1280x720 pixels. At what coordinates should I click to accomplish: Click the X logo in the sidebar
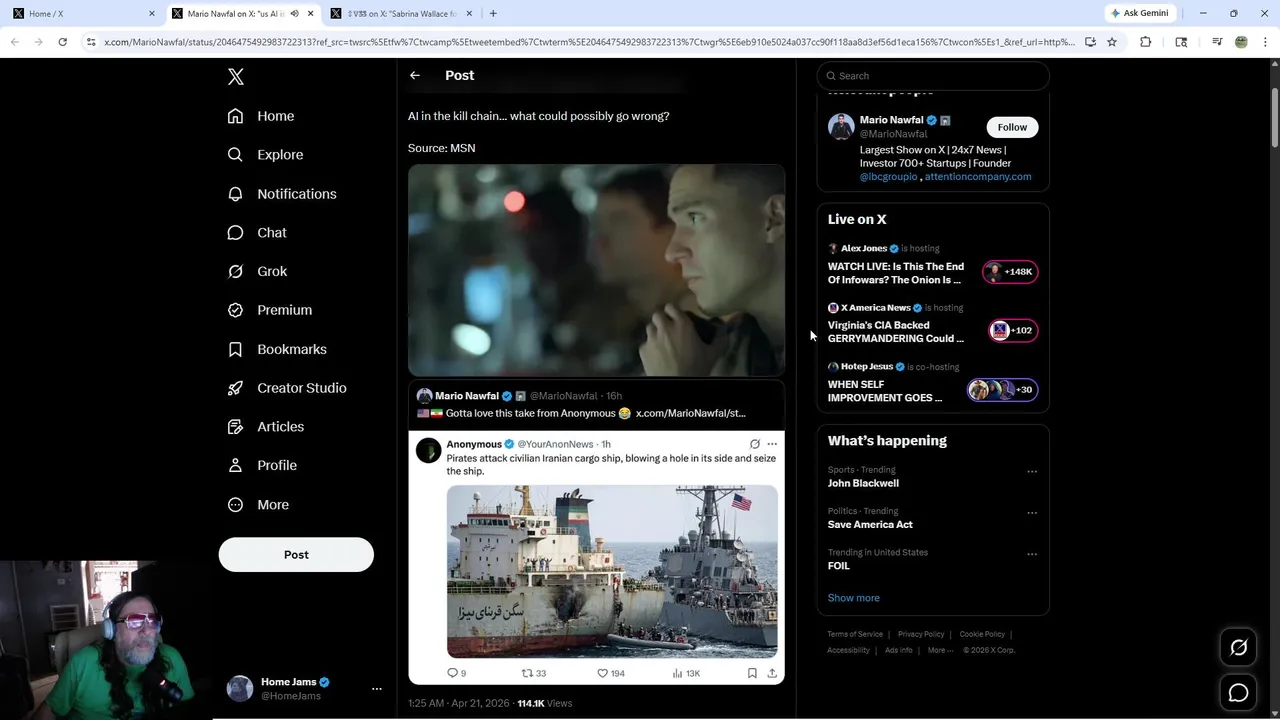coord(236,77)
